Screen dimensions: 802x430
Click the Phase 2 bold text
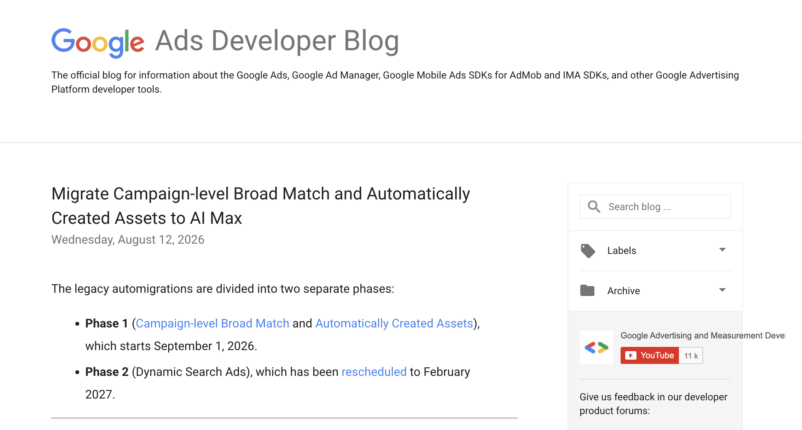(106, 372)
